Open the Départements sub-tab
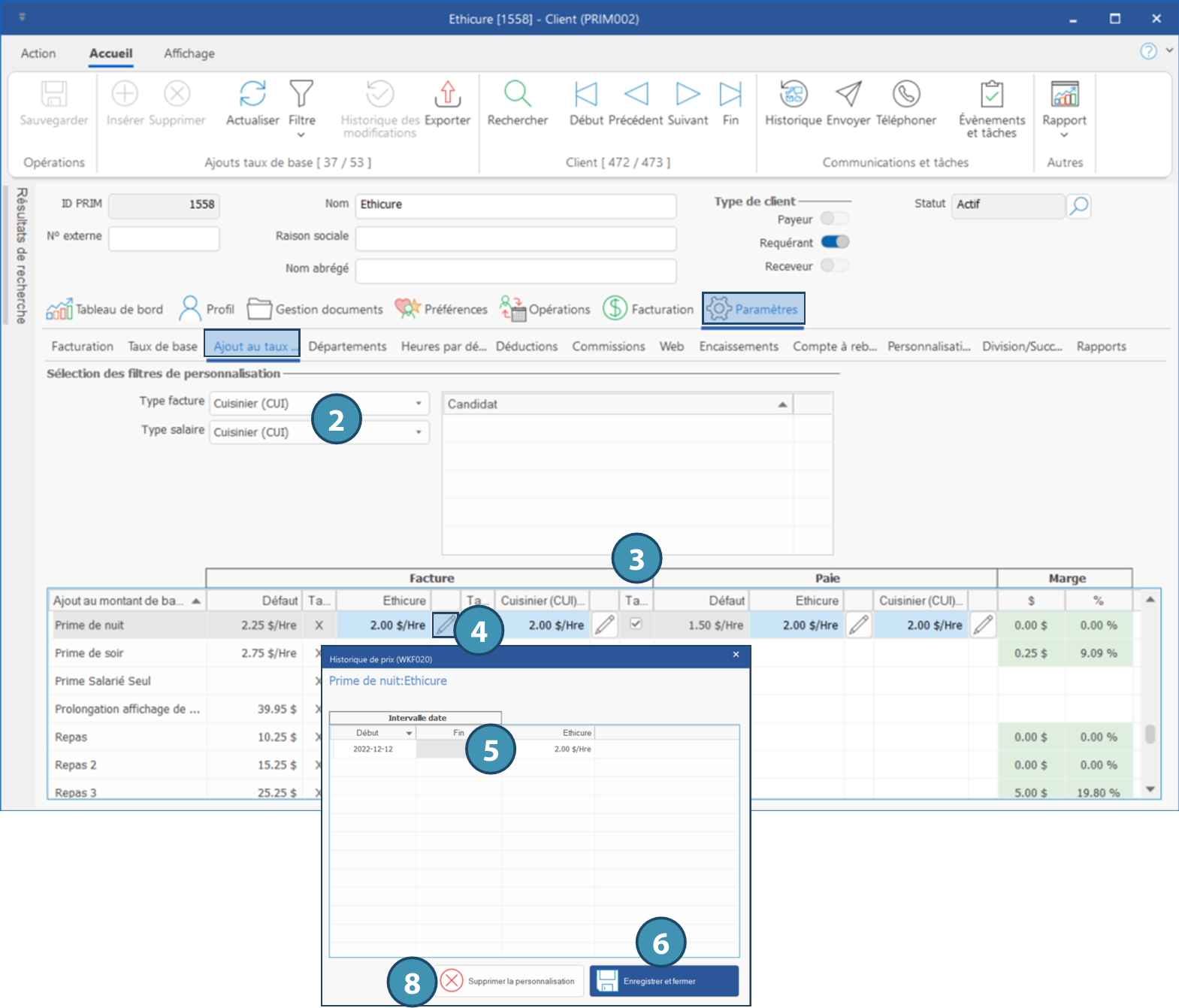This screenshot has width=1179, height=1008. click(x=347, y=347)
